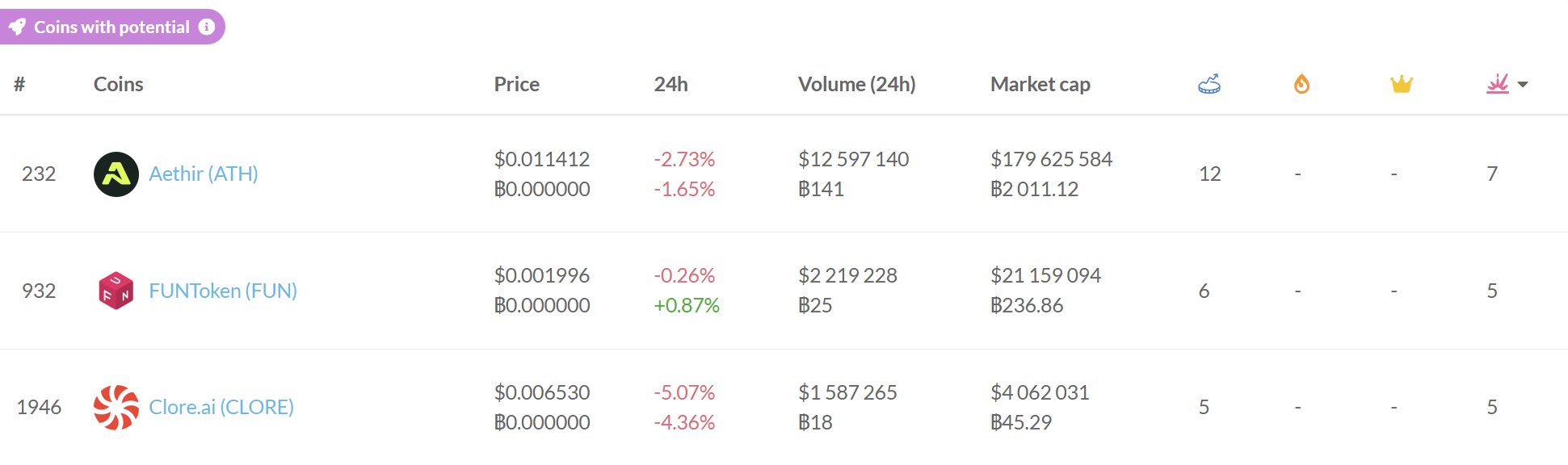Click the blue coin-stack column header icon
Image resolution: width=1568 pixels, height=465 pixels.
(x=1209, y=84)
